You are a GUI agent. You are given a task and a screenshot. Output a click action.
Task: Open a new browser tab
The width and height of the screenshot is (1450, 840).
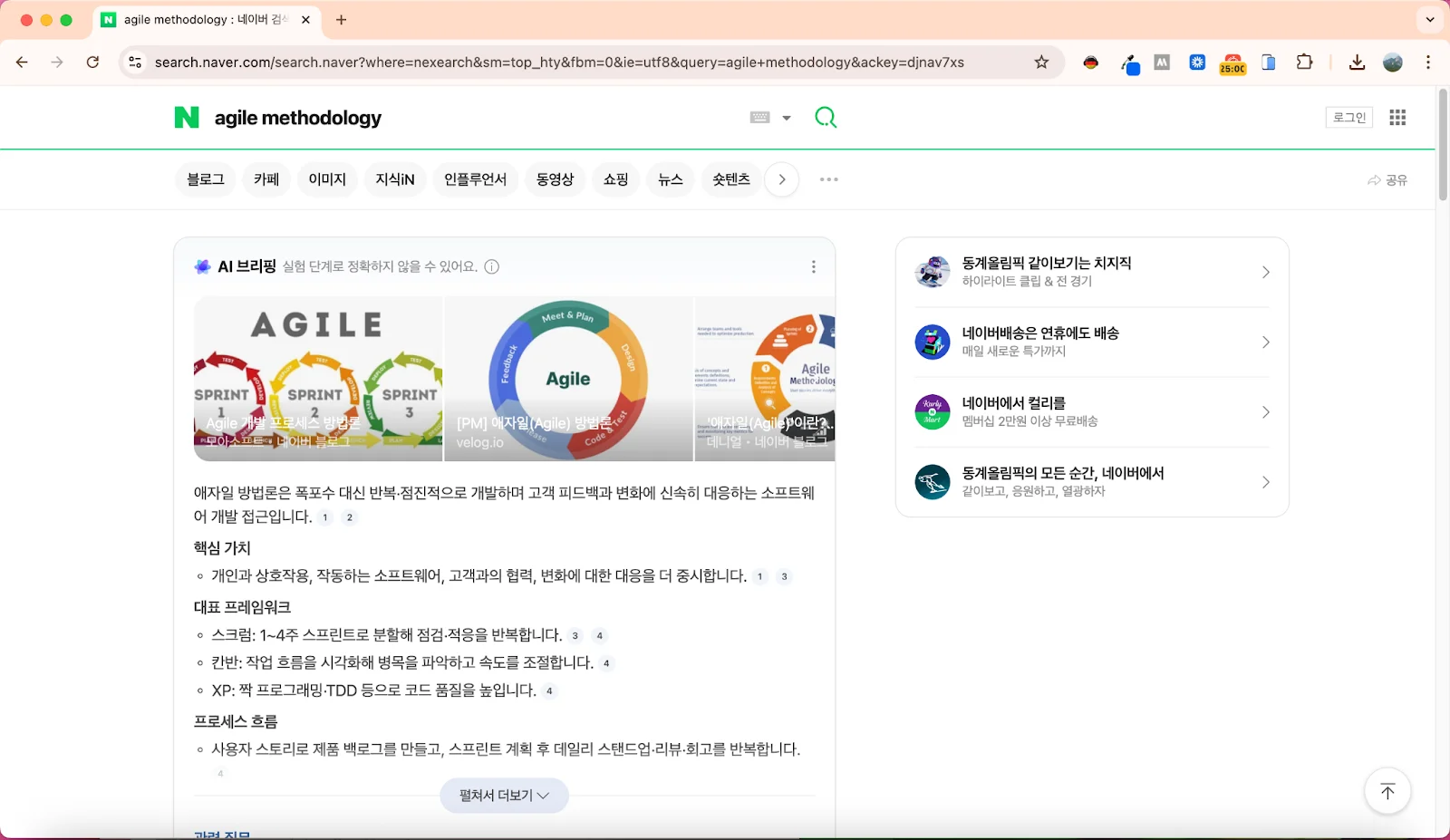coord(341,19)
